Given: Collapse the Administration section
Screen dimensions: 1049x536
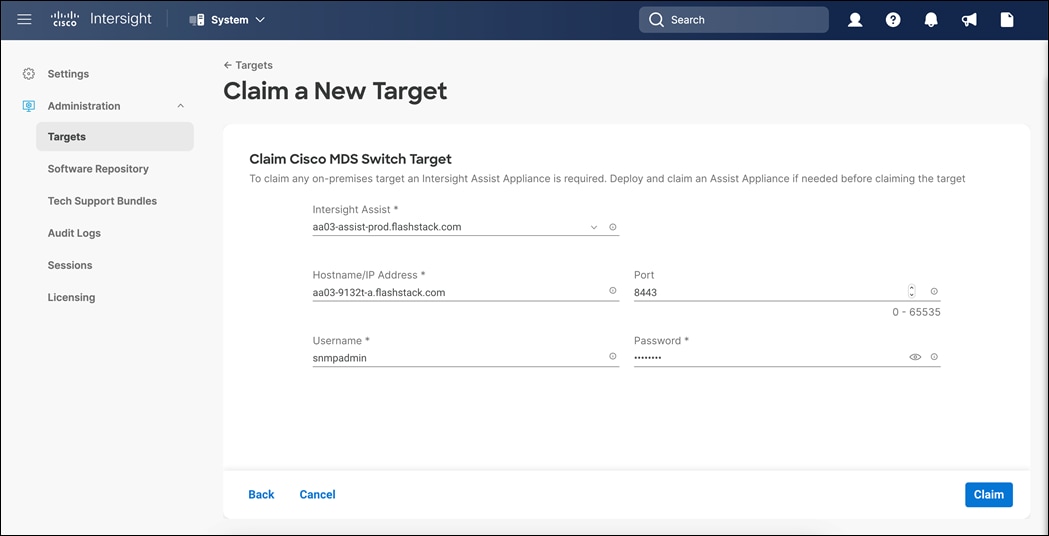Looking at the screenshot, I should pos(181,106).
